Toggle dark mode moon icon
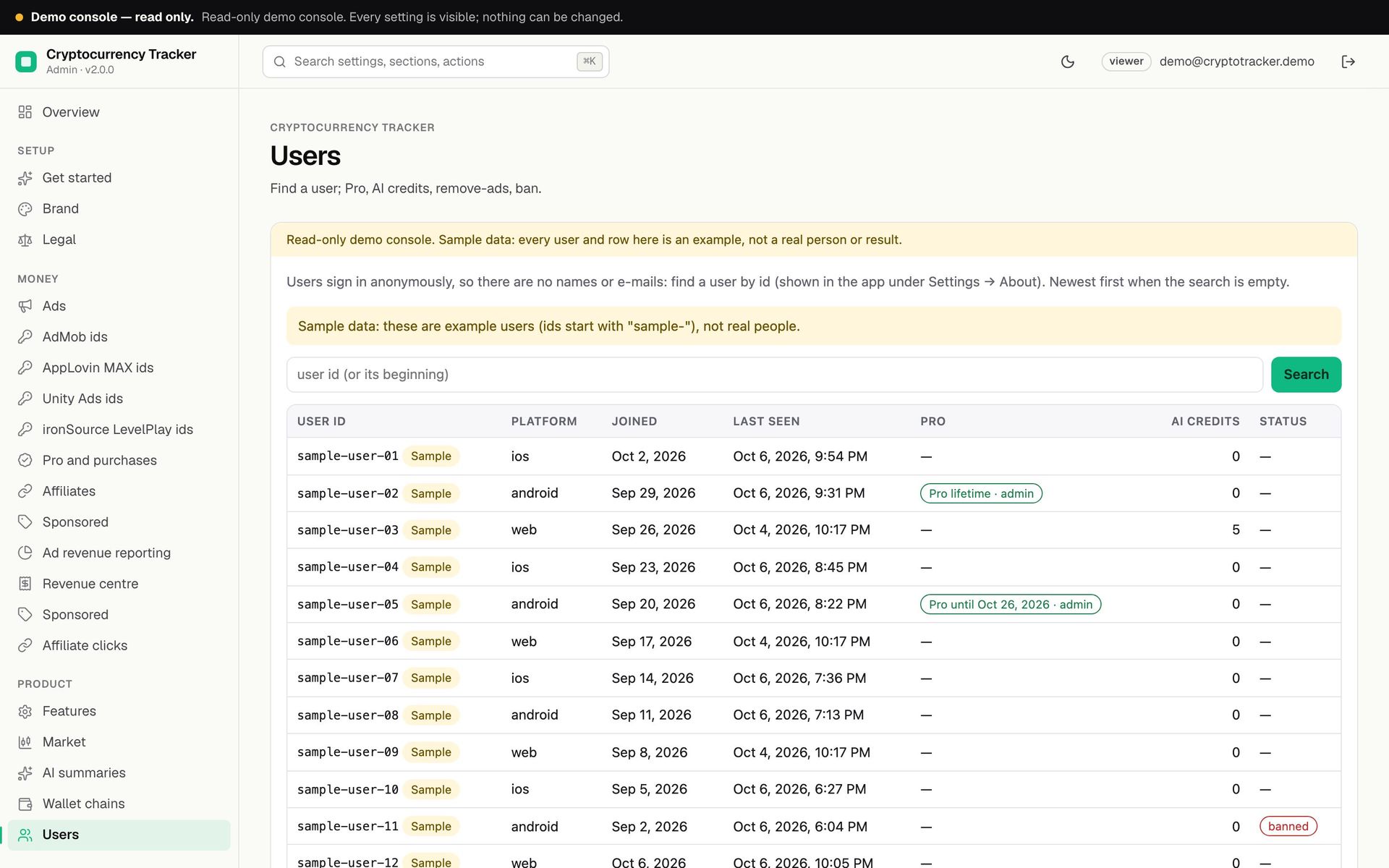Viewport: 1389px width, 868px height. point(1067,61)
